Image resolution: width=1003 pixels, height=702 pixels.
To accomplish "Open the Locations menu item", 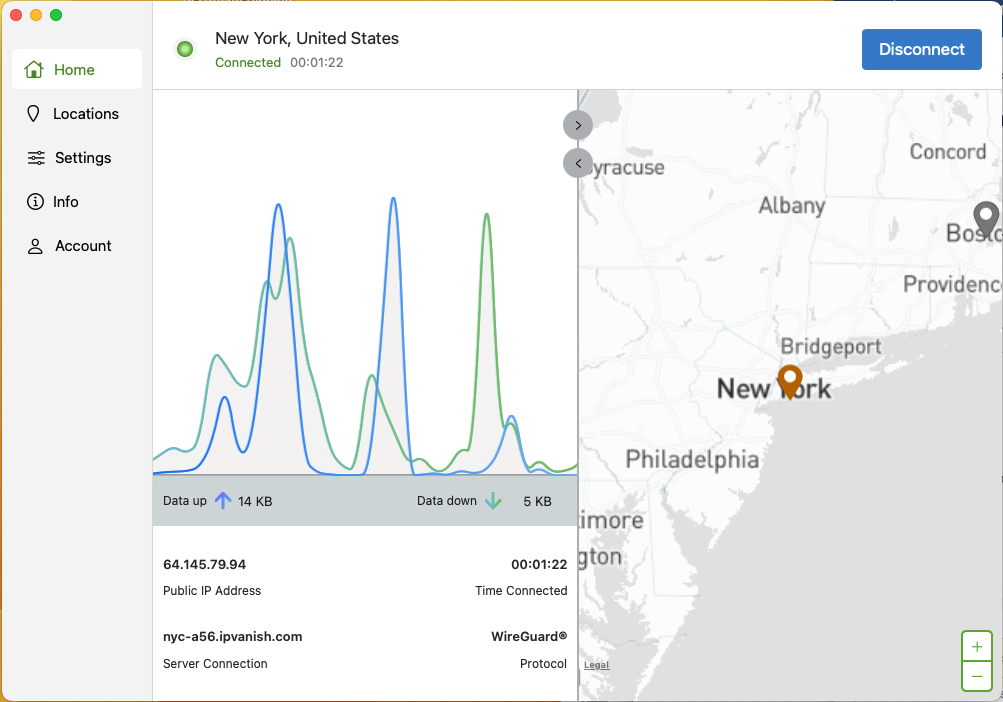I will pyautogui.click(x=85, y=114).
